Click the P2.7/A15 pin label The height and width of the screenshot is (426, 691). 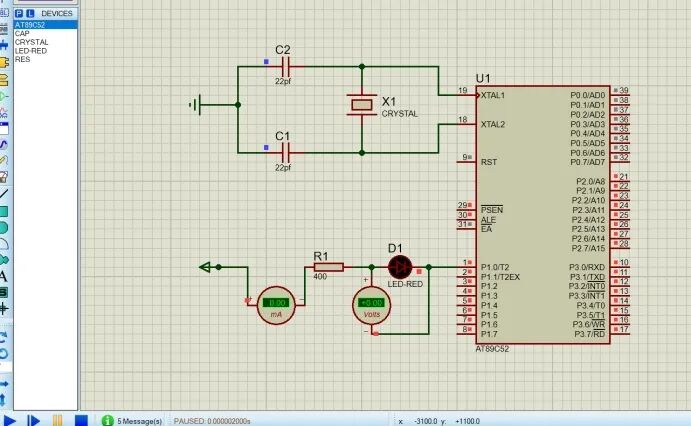tap(588, 248)
